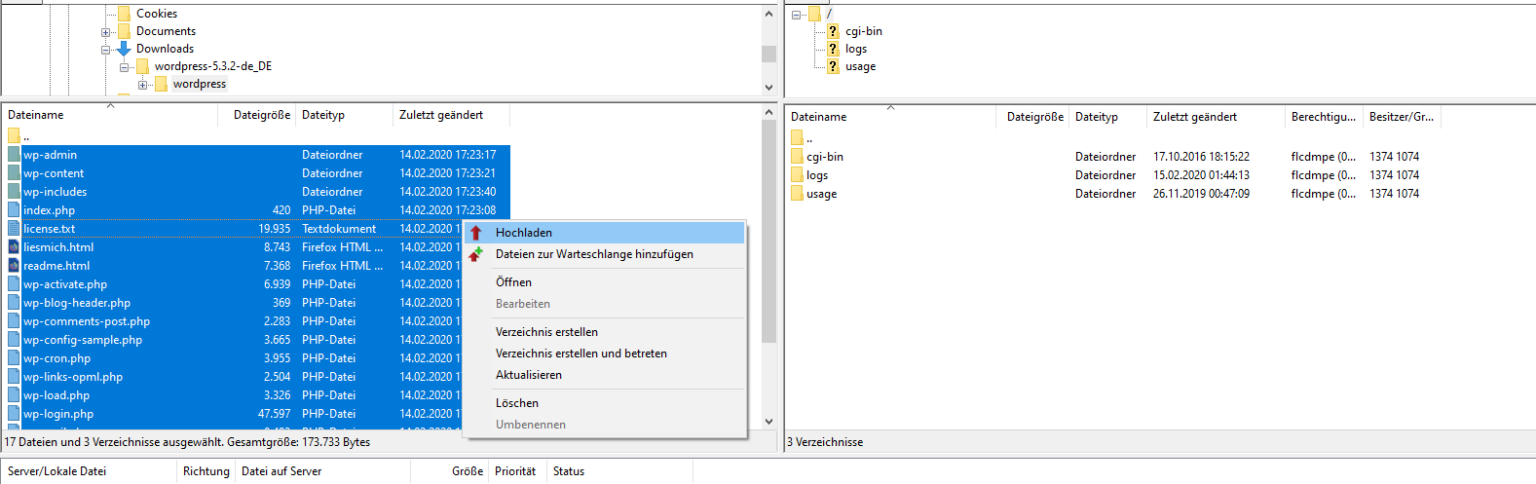Click down arrow of local tree scrollbar

tap(769, 88)
